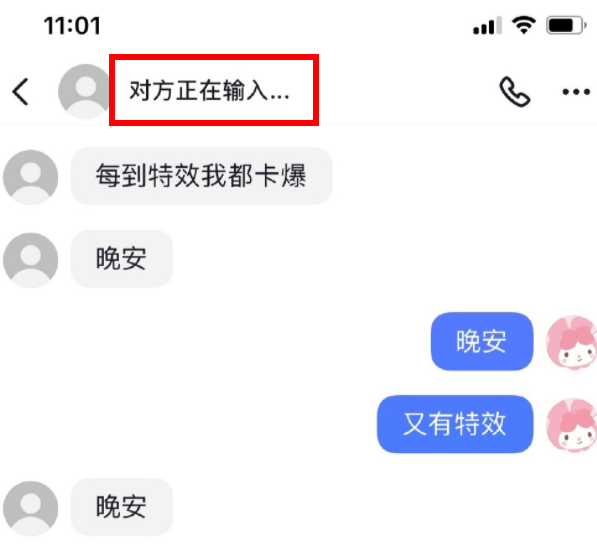Tap the battery indicator icon
The width and height of the screenshot is (597, 547).
566,26
